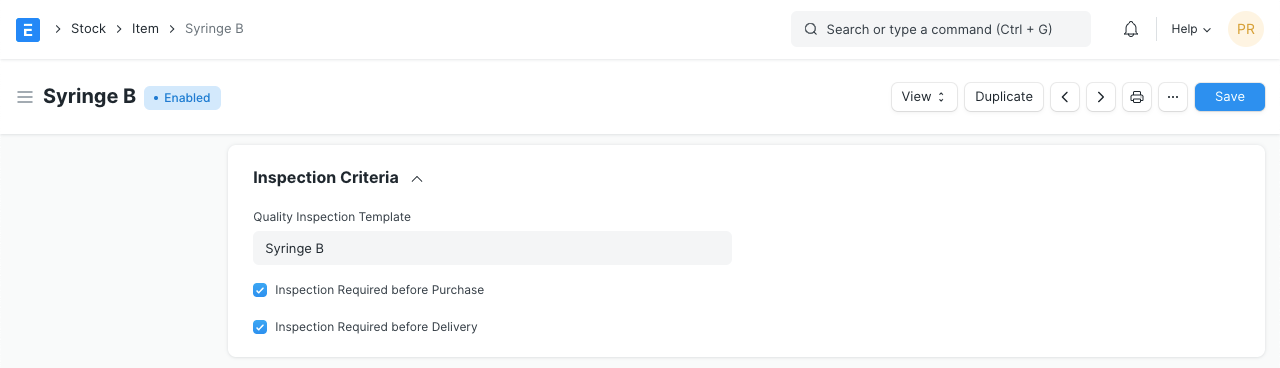Go to next item record
Screen dimensions: 1280x368
1101,97
